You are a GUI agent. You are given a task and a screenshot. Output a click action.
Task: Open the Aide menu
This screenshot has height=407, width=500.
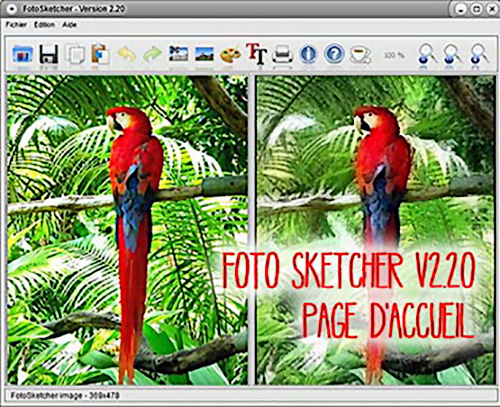69,25
